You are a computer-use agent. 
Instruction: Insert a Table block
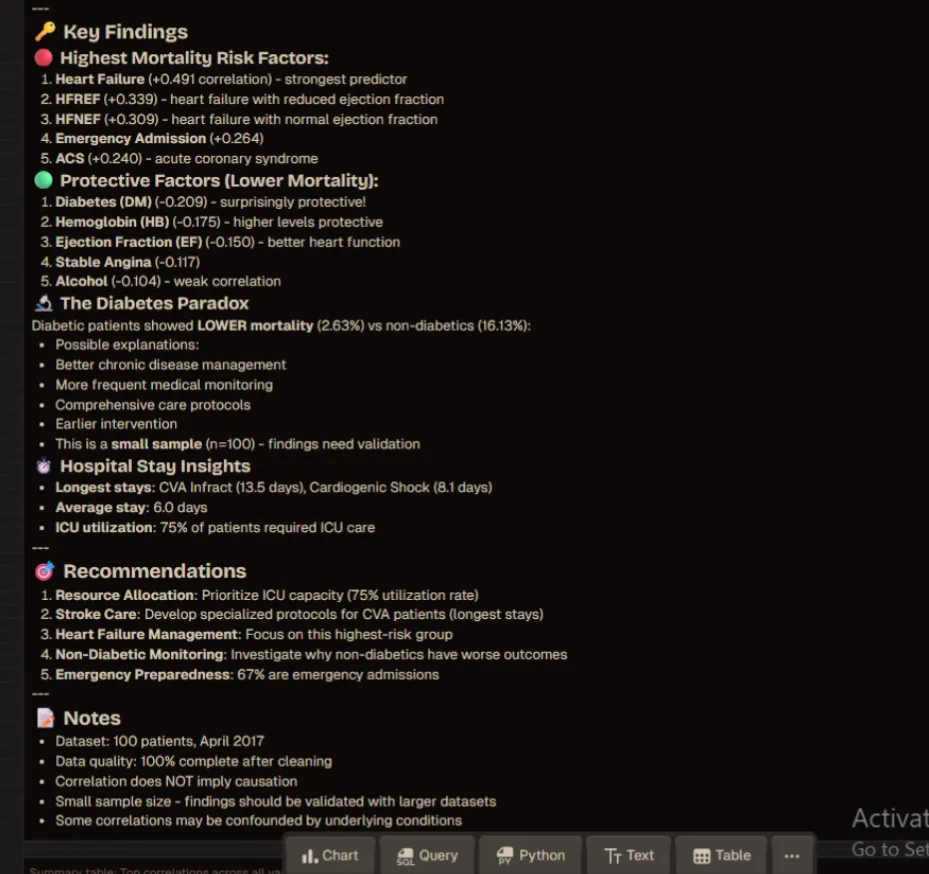click(x=721, y=855)
